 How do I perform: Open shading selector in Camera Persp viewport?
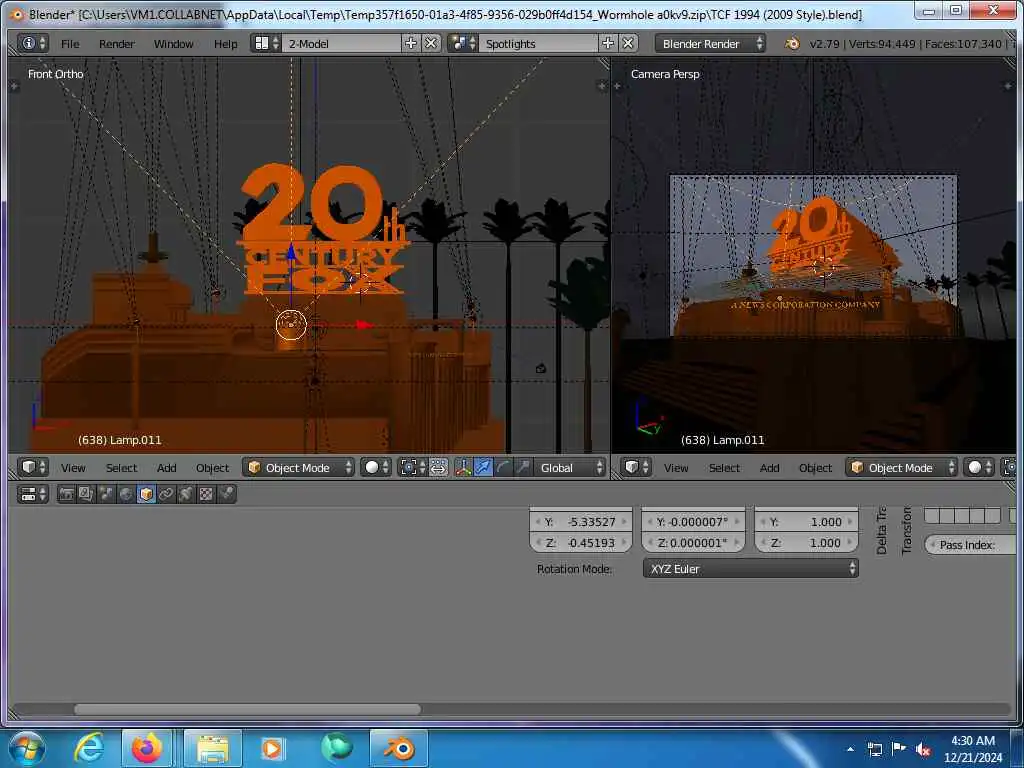coord(979,467)
